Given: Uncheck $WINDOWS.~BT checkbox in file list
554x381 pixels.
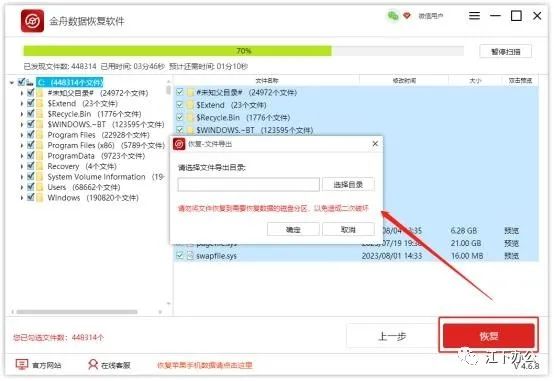Looking at the screenshot, I should point(180,130).
